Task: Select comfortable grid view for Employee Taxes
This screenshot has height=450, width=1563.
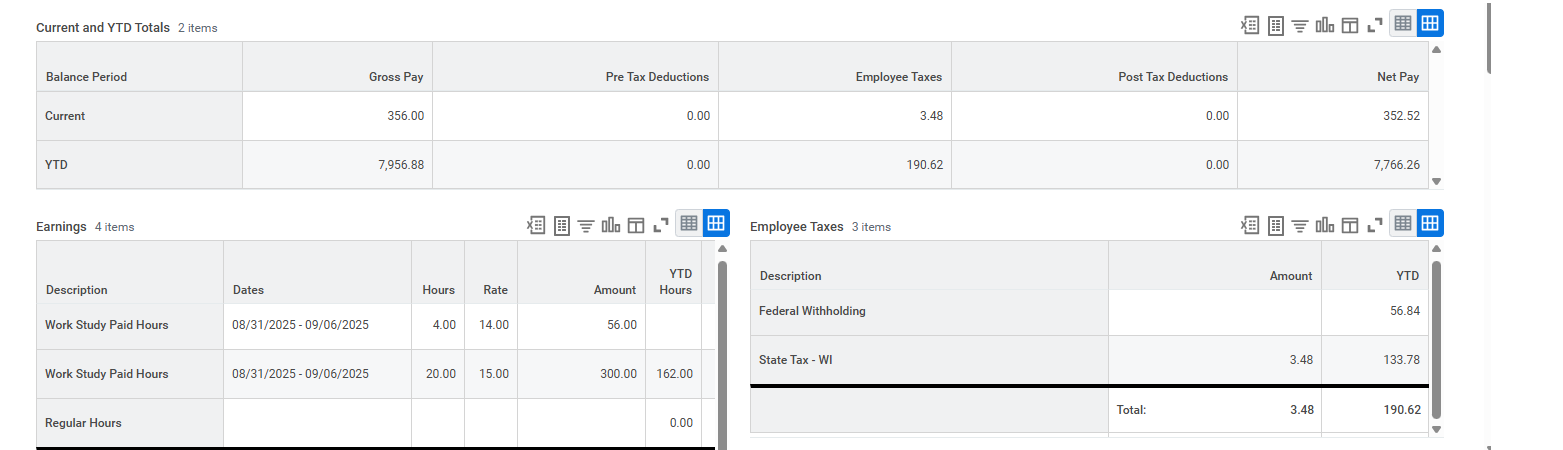Action: tap(1430, 224)
